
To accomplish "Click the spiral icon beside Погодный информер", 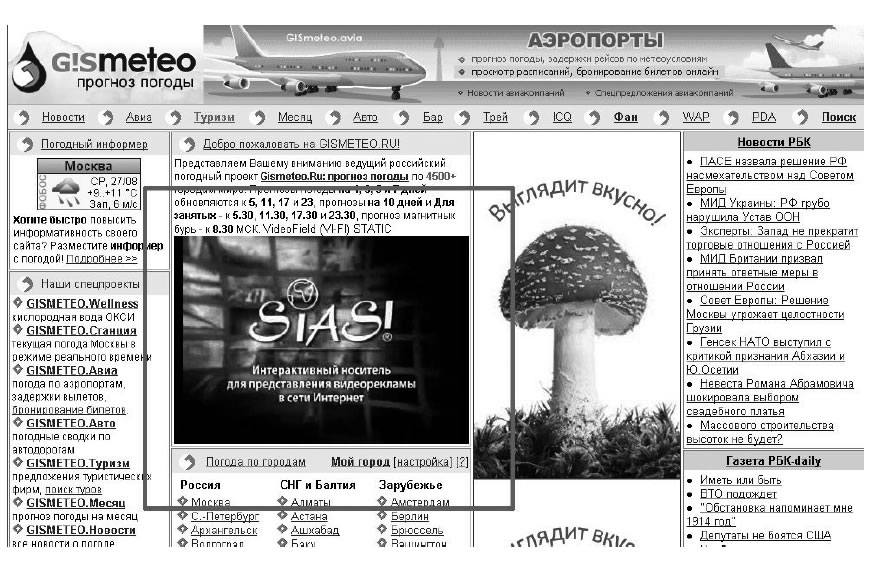I will tap(25, 144).
